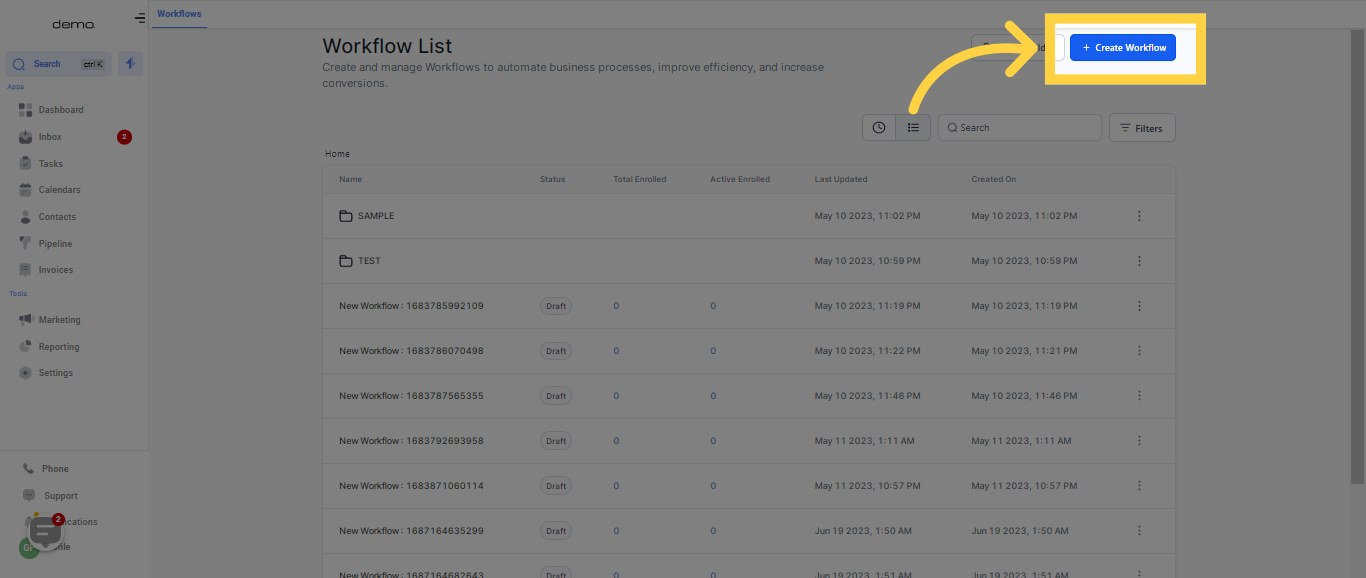Click inside the workflow Search field
The width and height of the screenshot is (1366, 578).
click(1019, 127)
